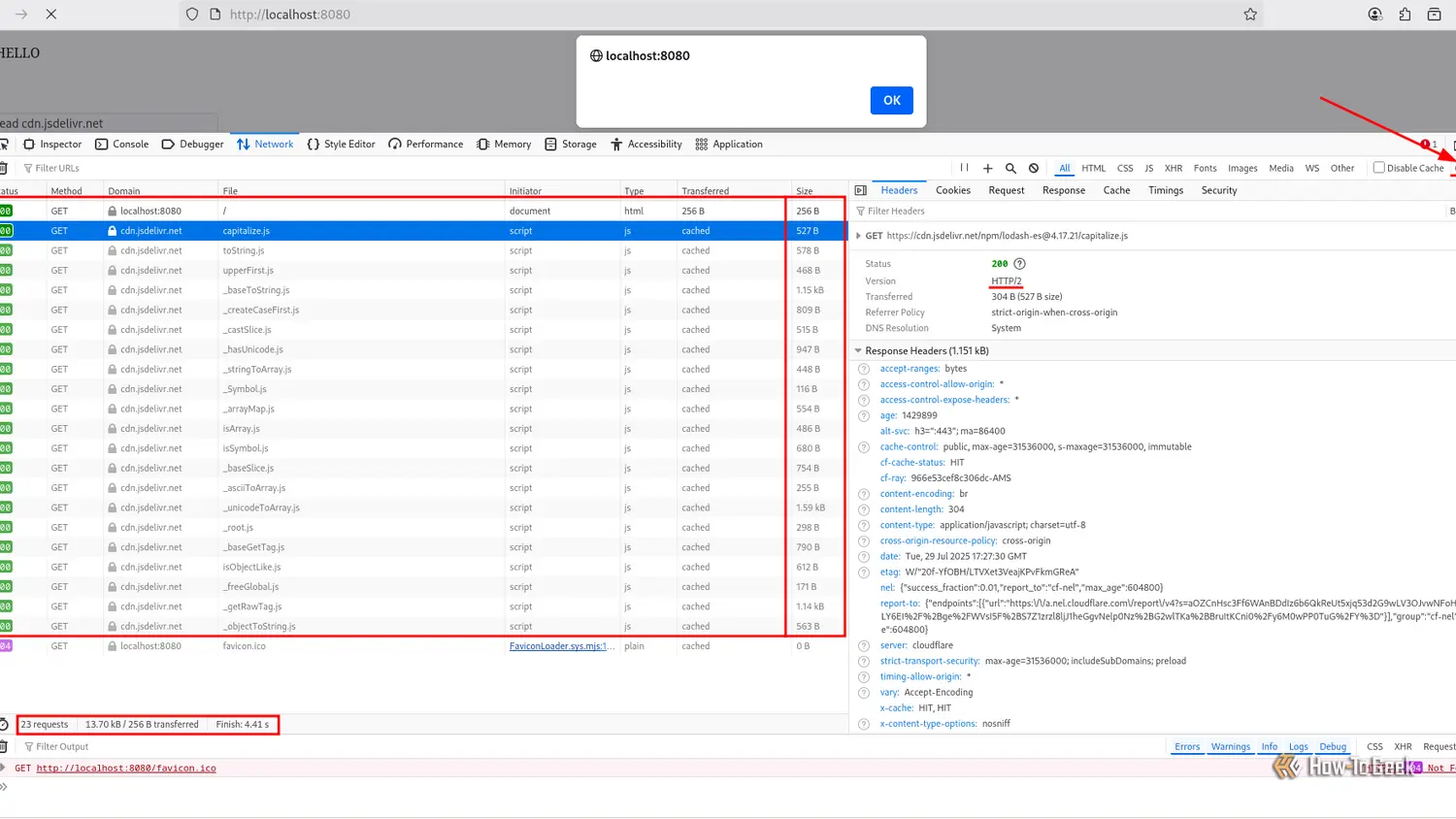Bookmark this page with the star icon
The width and height of the screenshot is (1456, 819).
click(1250, 15)
